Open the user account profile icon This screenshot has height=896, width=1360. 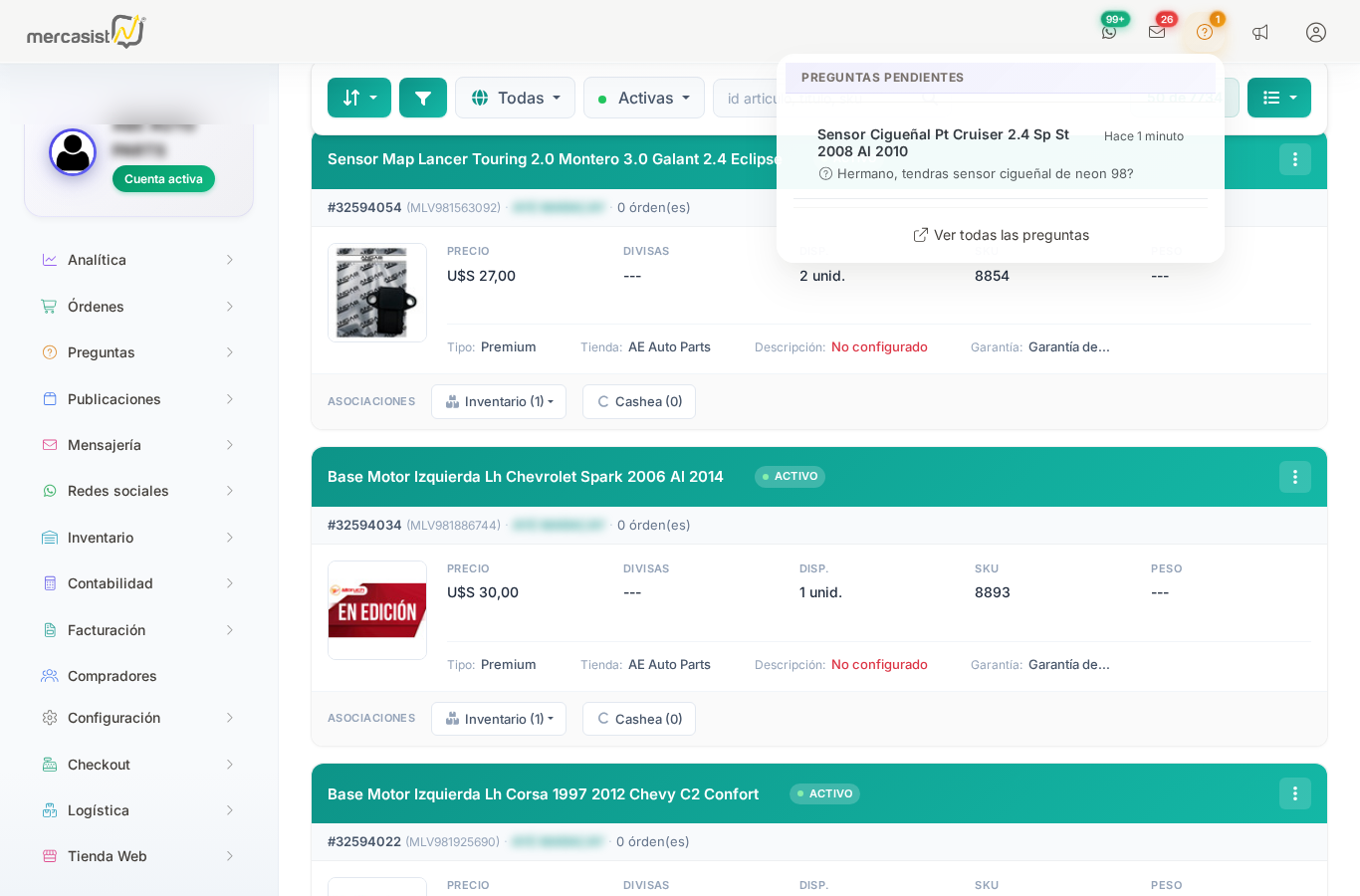click(1316, 32)
